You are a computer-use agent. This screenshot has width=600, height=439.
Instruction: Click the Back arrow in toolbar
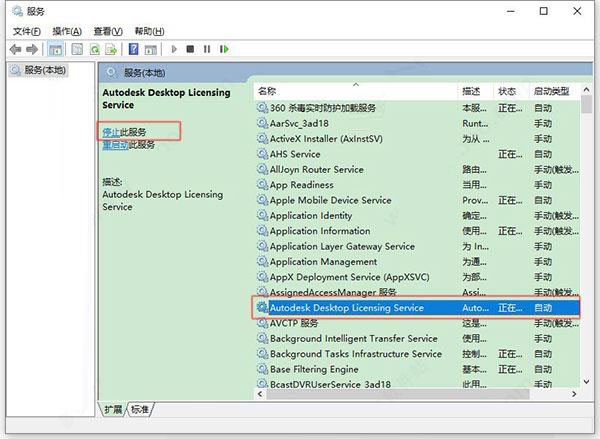tap(15, 48)
